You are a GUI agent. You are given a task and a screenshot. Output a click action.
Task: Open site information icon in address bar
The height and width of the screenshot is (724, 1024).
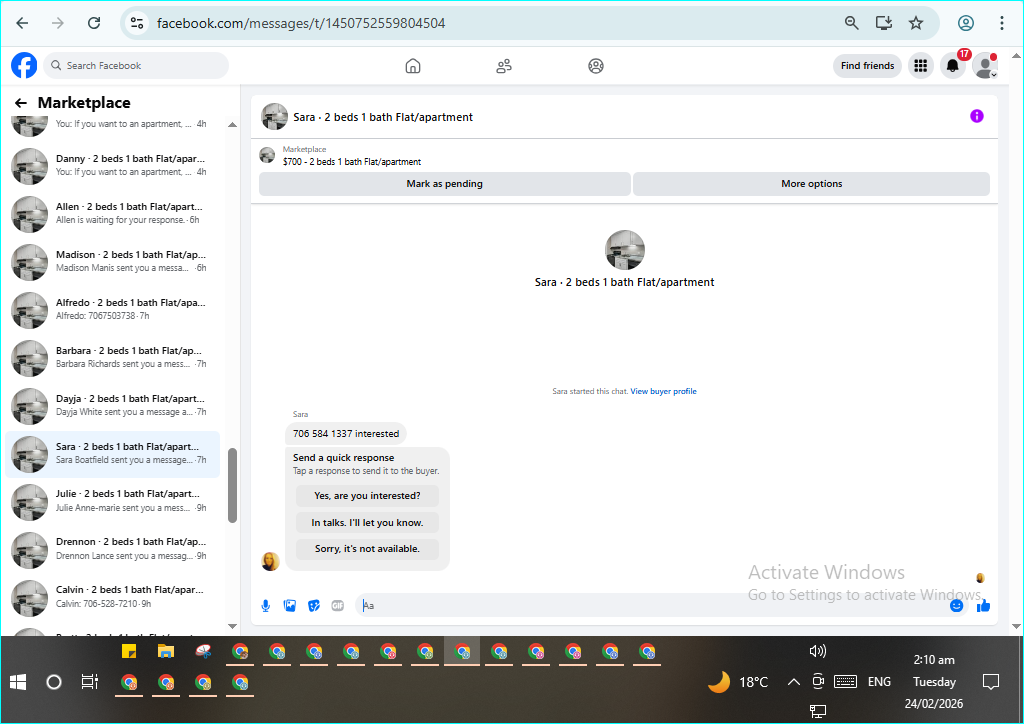pyautogui.click(x=136, y=23)
